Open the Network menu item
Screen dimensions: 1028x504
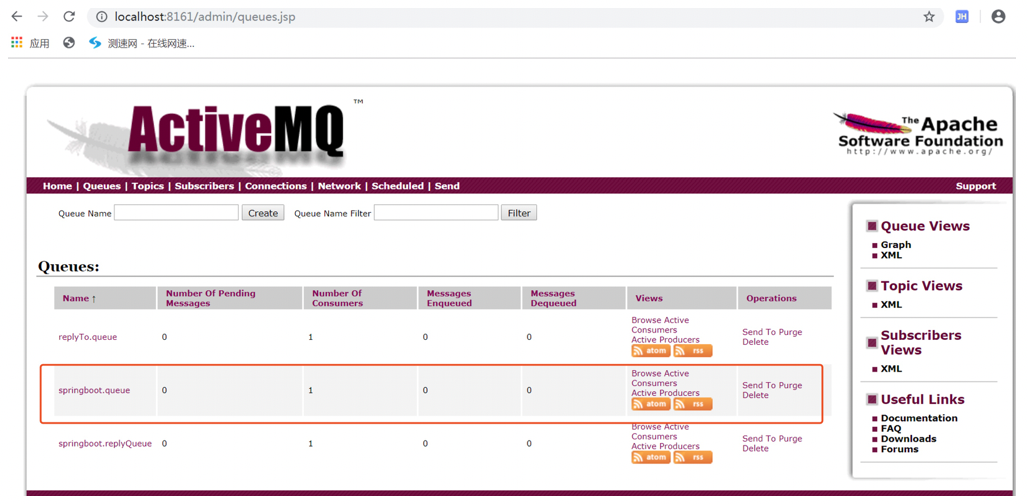tap(339, 186)
